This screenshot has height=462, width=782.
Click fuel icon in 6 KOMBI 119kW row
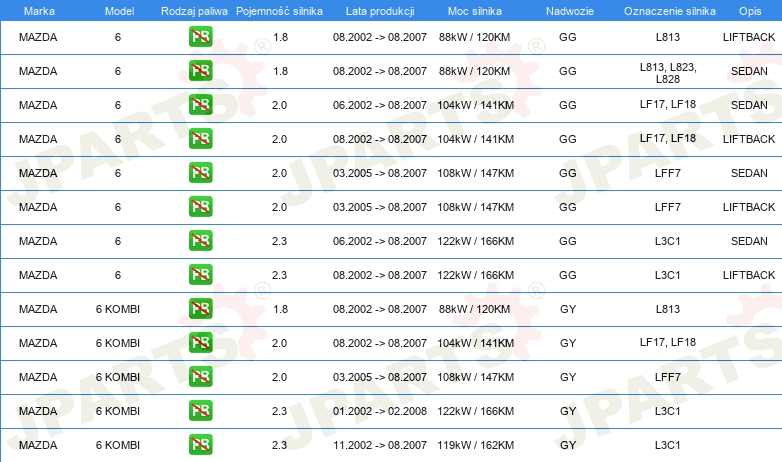[200, 444]
